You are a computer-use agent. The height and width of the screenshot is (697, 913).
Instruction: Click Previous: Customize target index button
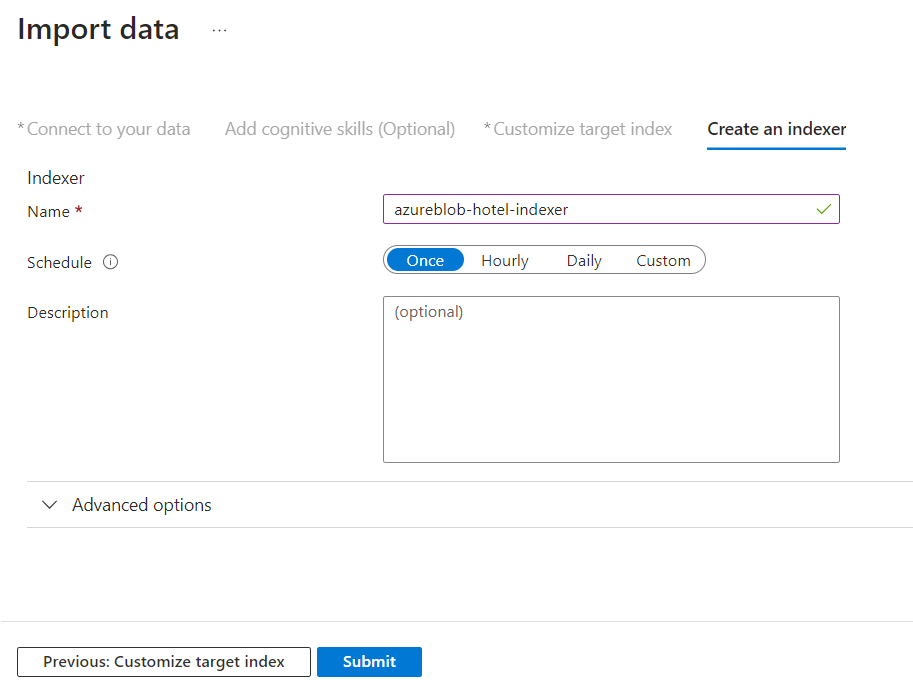(x=164, y=662)
